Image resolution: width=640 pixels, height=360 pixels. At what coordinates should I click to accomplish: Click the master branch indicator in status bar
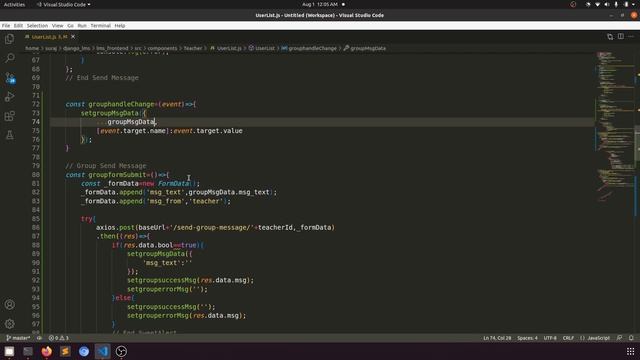[18, 338]
